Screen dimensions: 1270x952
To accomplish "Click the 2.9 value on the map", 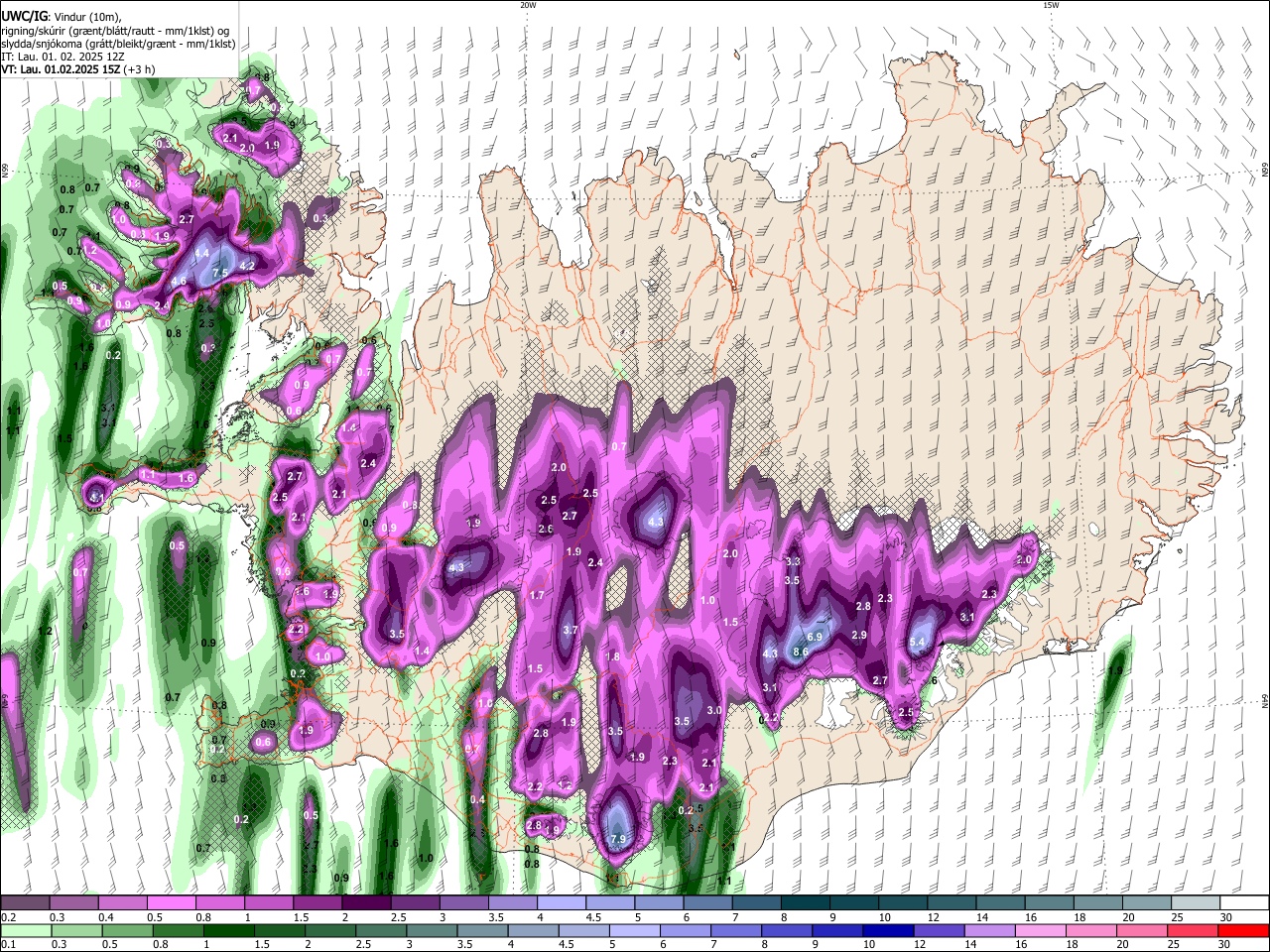I will pyautogui.click(x=859, y=635).
